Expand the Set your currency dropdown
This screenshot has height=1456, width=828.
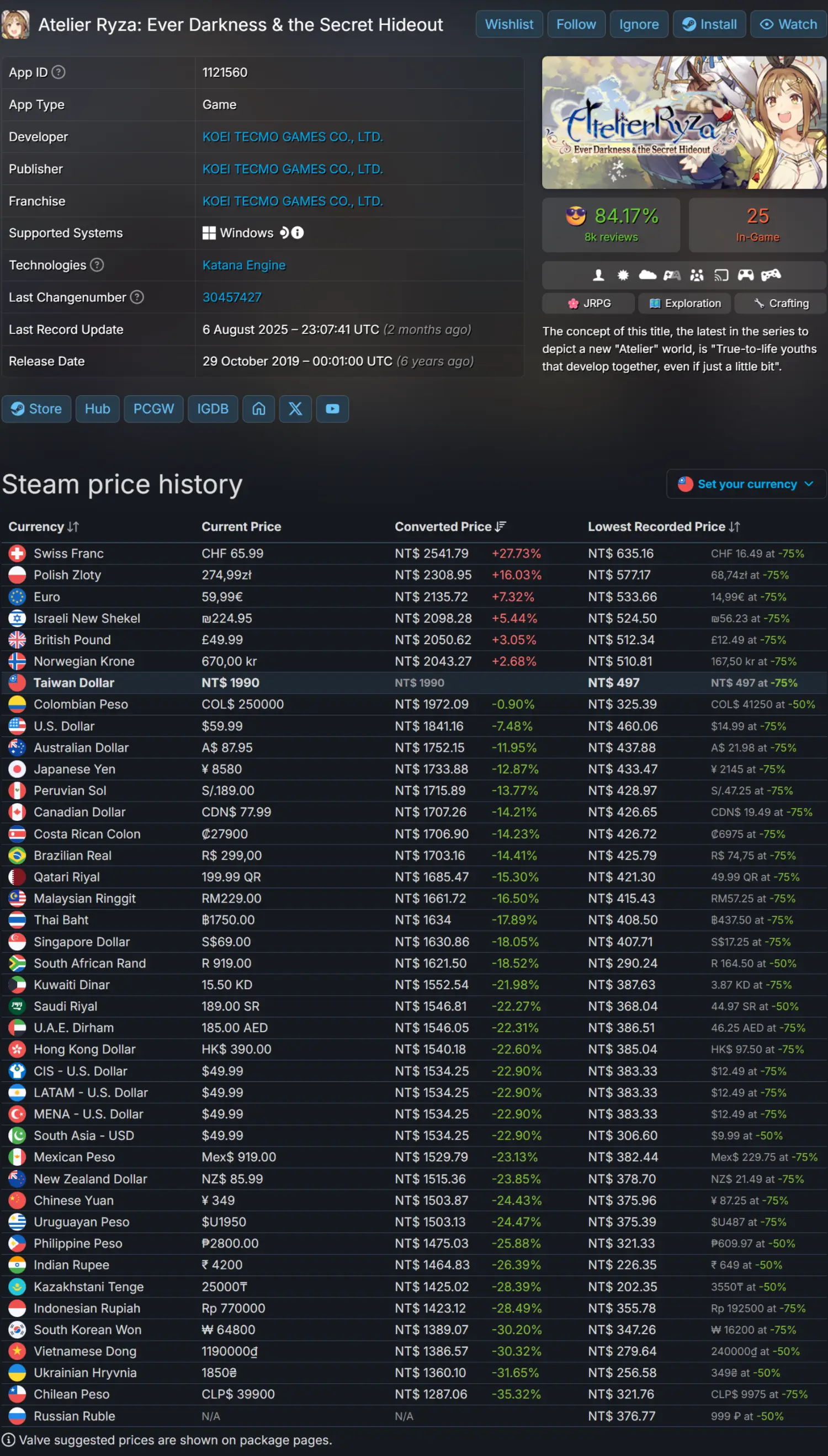[746, 484]
